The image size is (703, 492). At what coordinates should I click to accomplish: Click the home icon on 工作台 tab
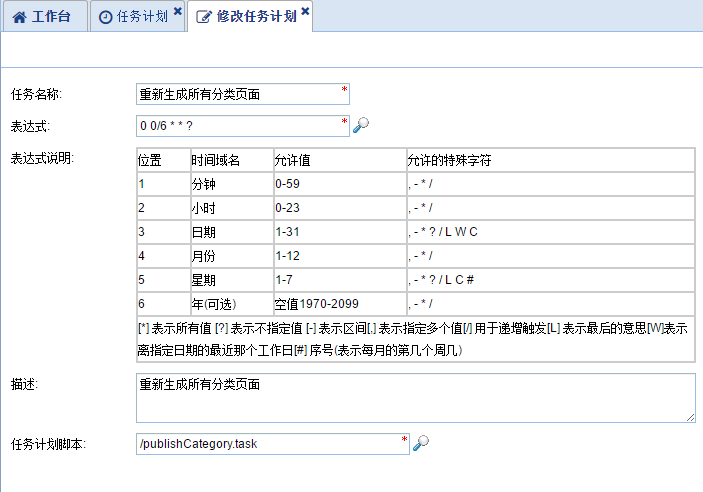tap(20, 17)
